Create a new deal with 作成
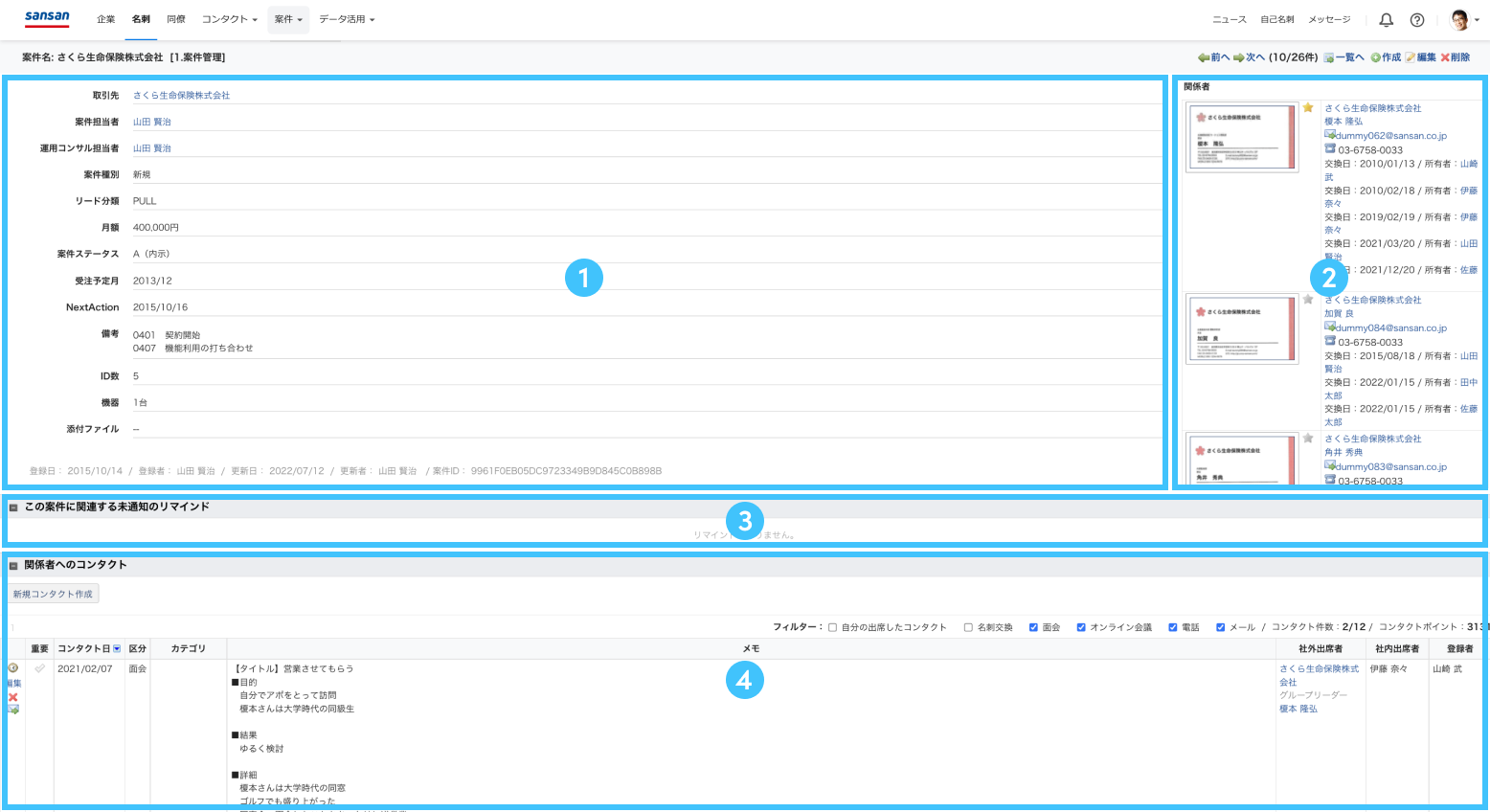 tap(1386, 57)
